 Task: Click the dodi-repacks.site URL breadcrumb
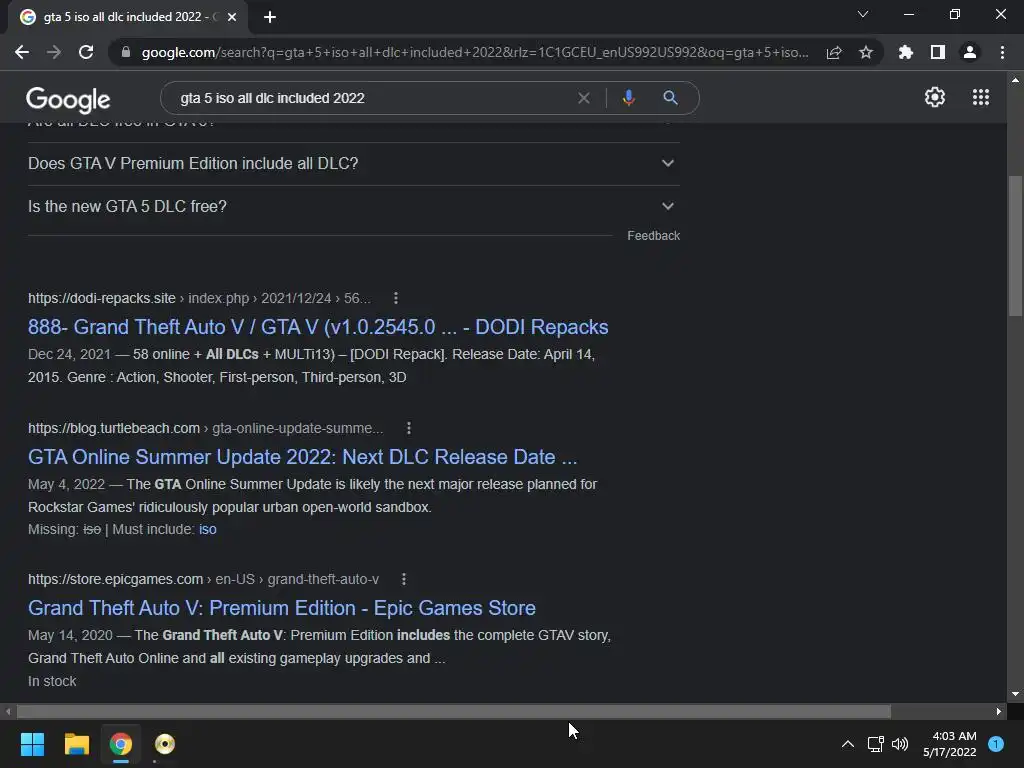click(199, 298)
